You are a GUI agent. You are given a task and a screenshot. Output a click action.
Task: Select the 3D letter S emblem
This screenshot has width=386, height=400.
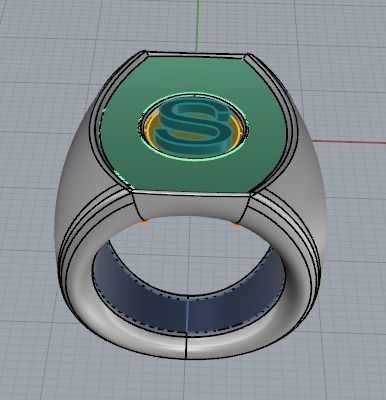click(194, 126)
